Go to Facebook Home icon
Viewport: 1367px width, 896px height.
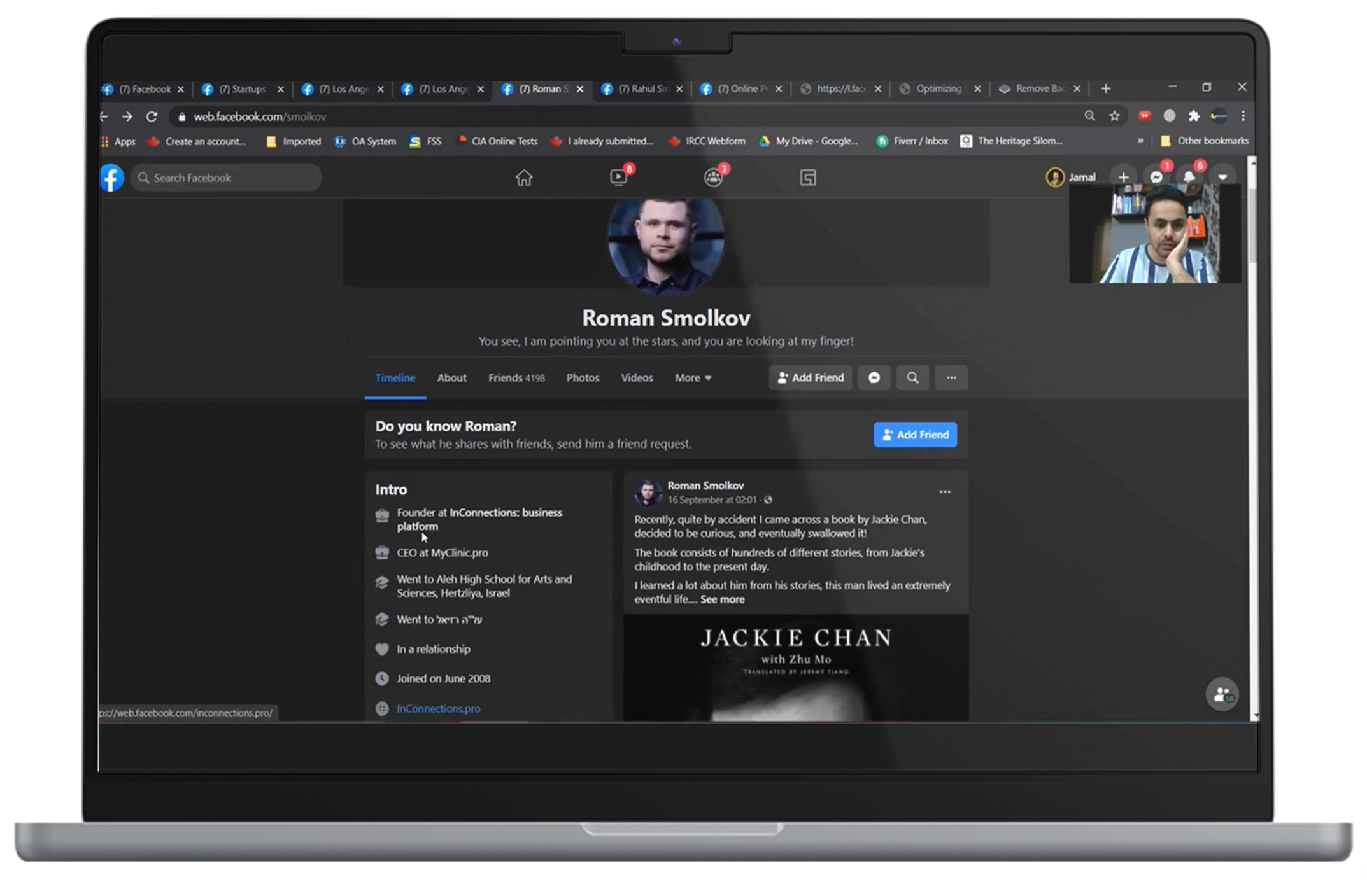tap(523, 178)
